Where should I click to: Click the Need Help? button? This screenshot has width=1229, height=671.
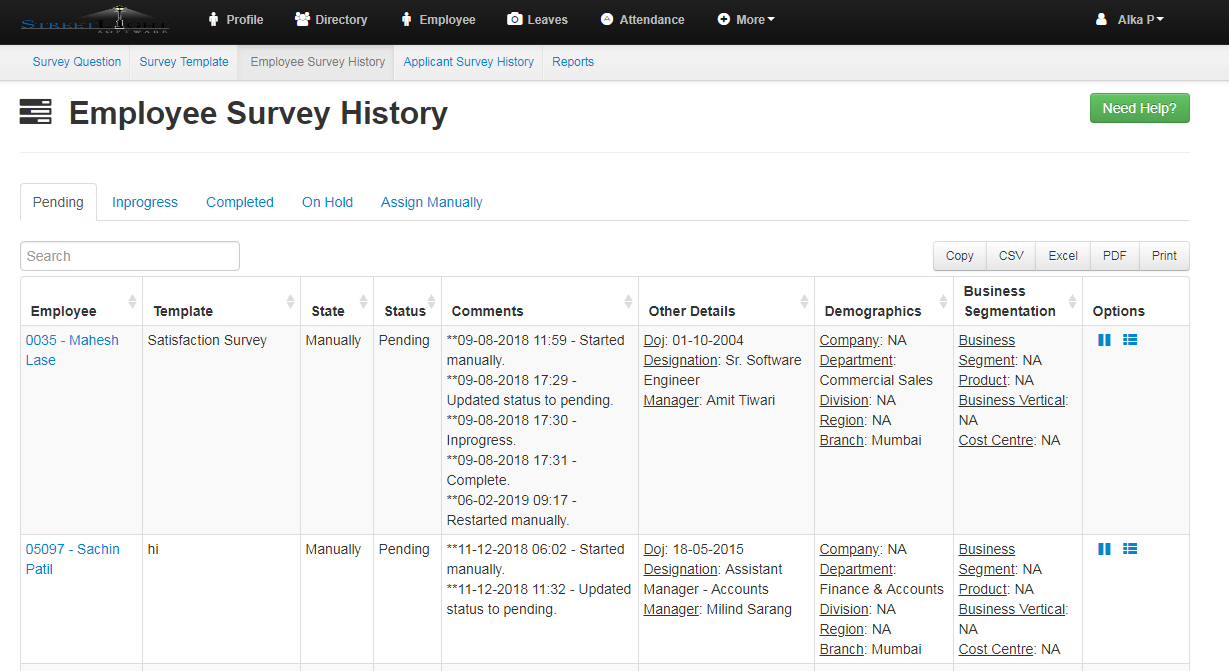(x=1139, y=108)
